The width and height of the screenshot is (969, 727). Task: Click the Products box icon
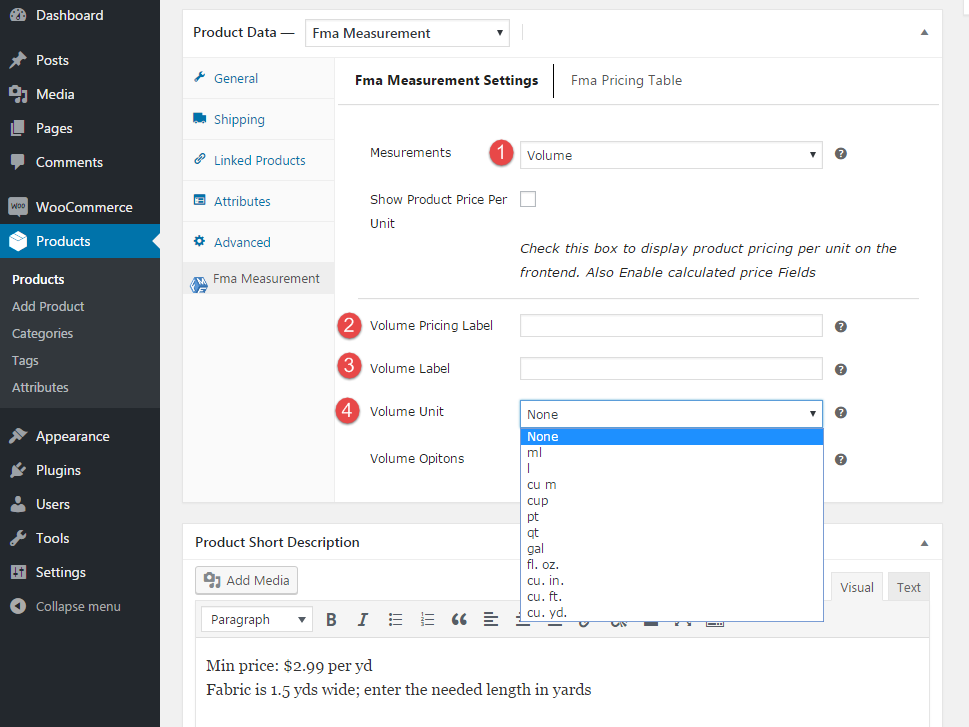click(18, 241)
